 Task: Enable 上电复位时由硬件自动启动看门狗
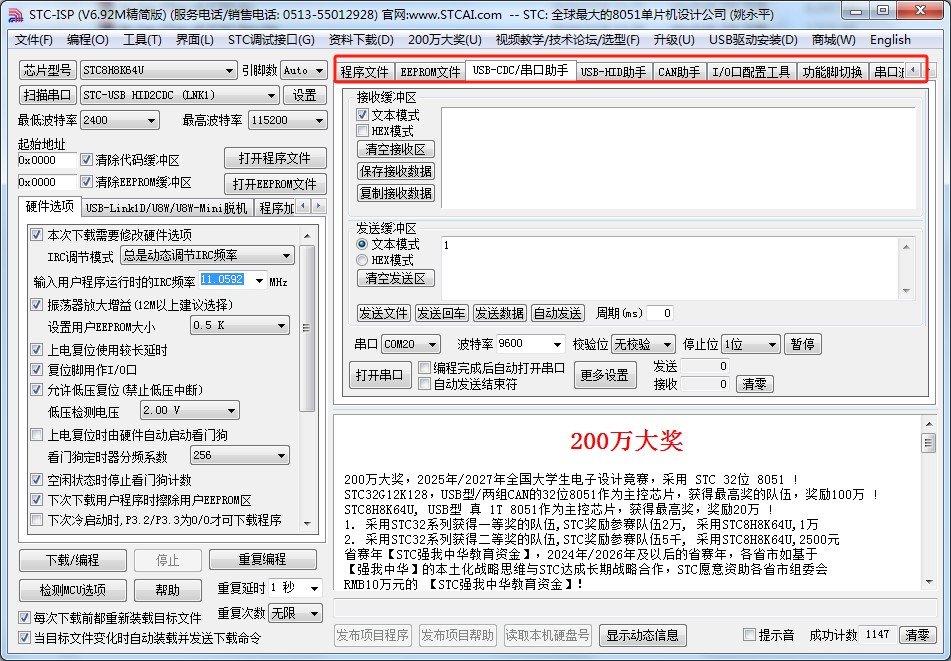[36, 435]
